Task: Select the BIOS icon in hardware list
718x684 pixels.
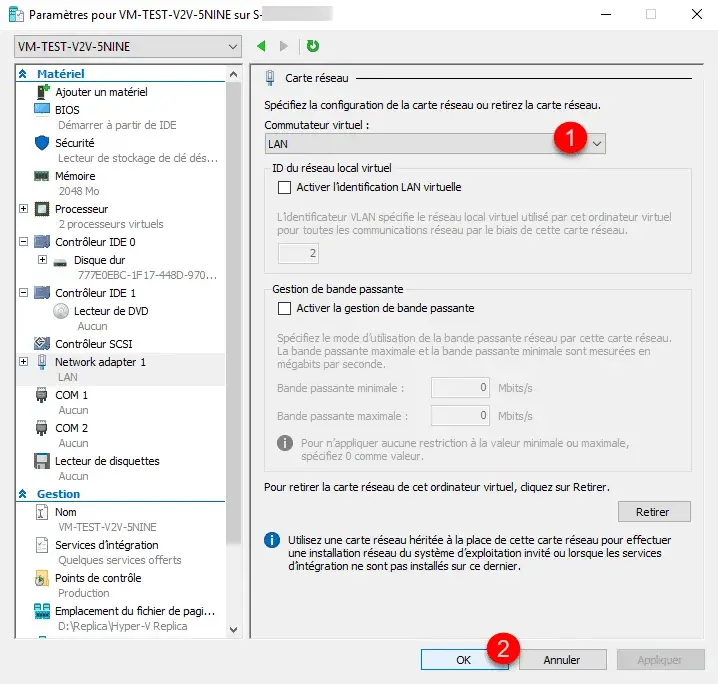Action: click(42, 109)
